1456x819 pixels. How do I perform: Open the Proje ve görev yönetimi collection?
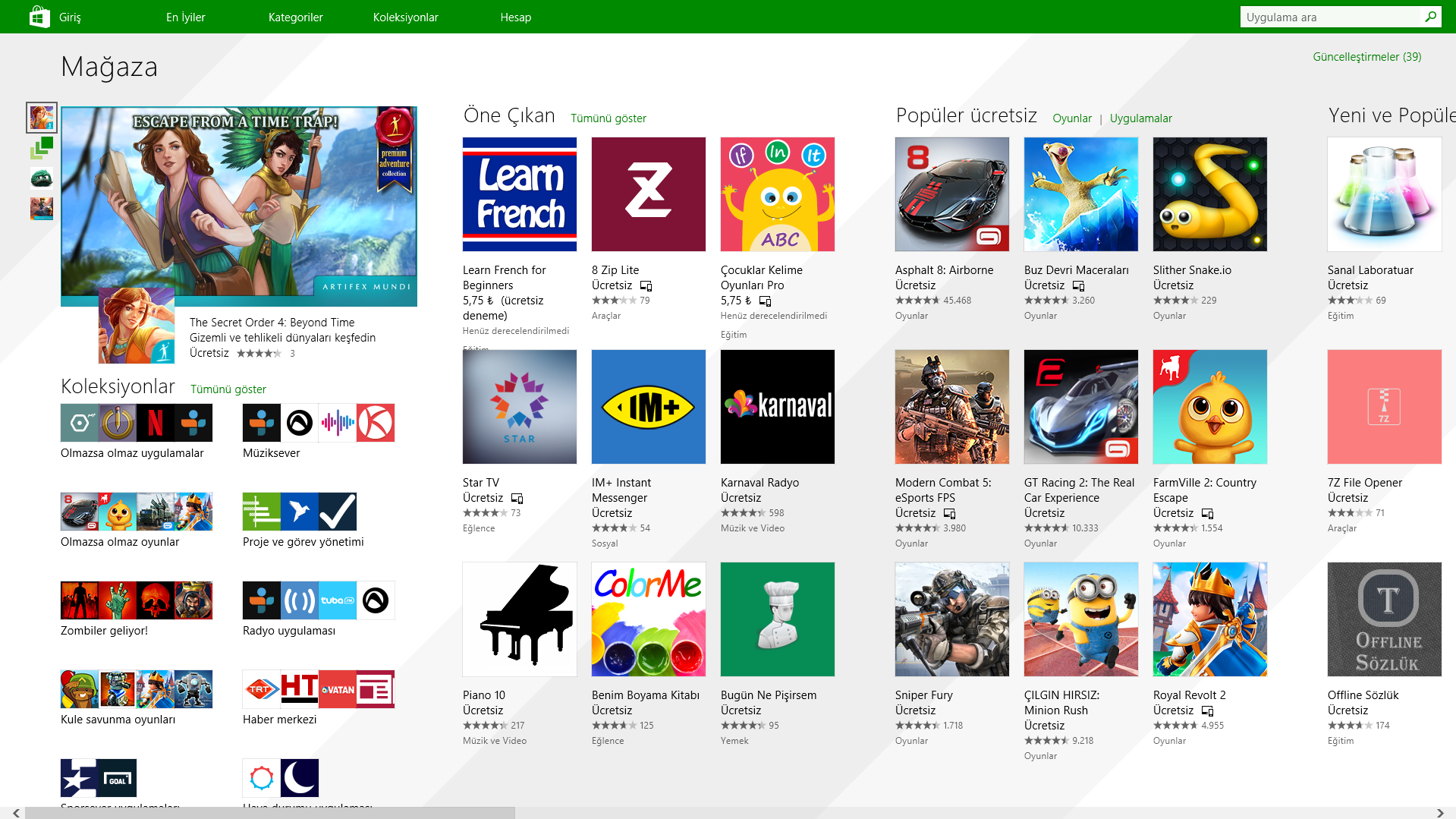303,520
